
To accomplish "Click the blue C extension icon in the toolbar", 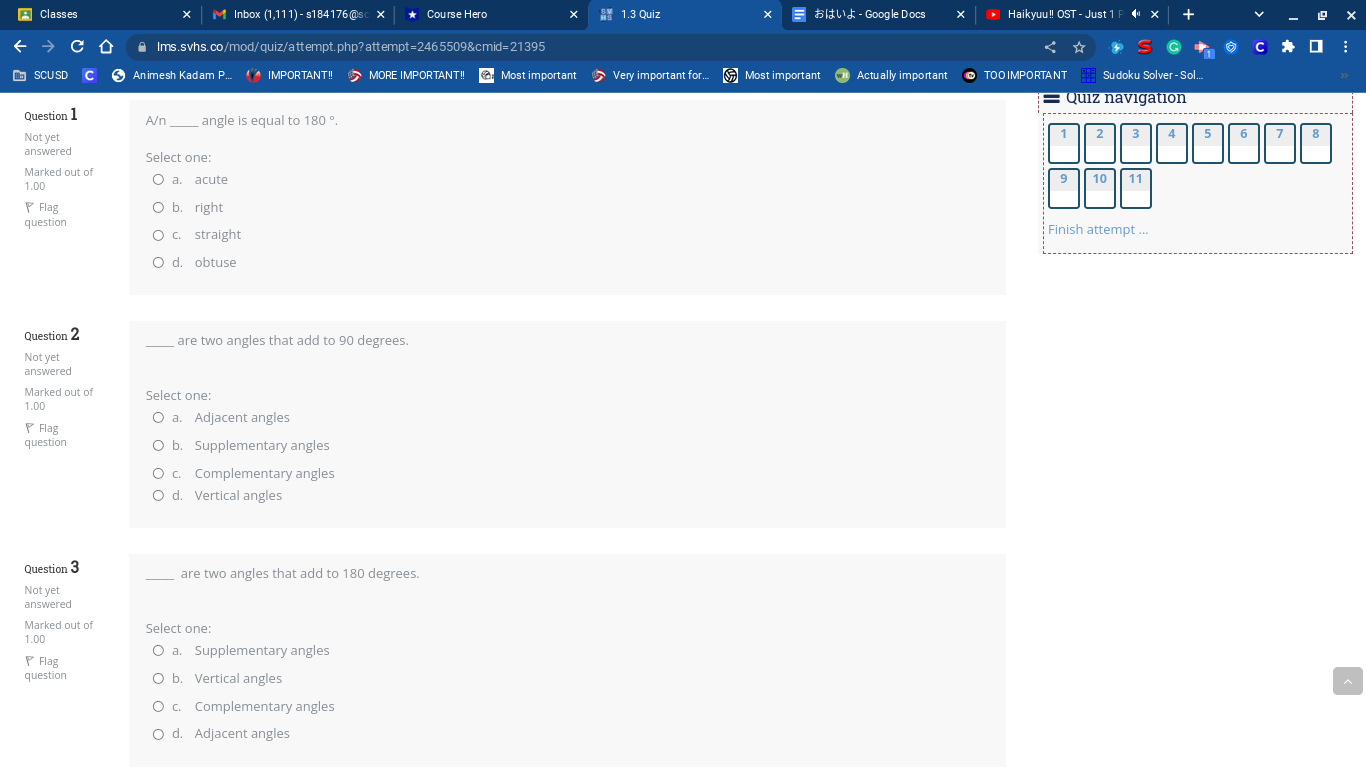I will 1260,47.
